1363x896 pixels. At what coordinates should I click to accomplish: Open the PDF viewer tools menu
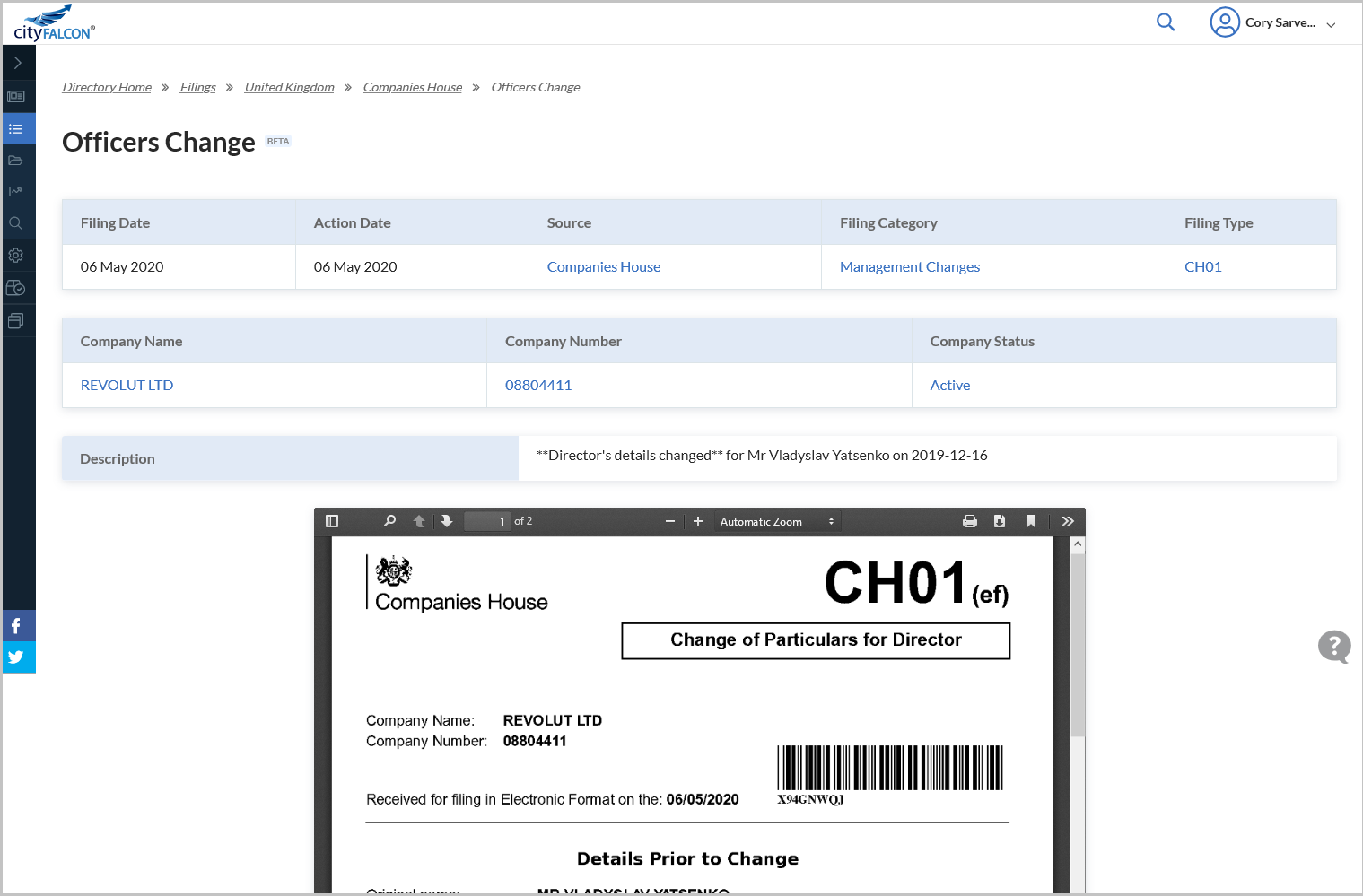click(1068, 521)
